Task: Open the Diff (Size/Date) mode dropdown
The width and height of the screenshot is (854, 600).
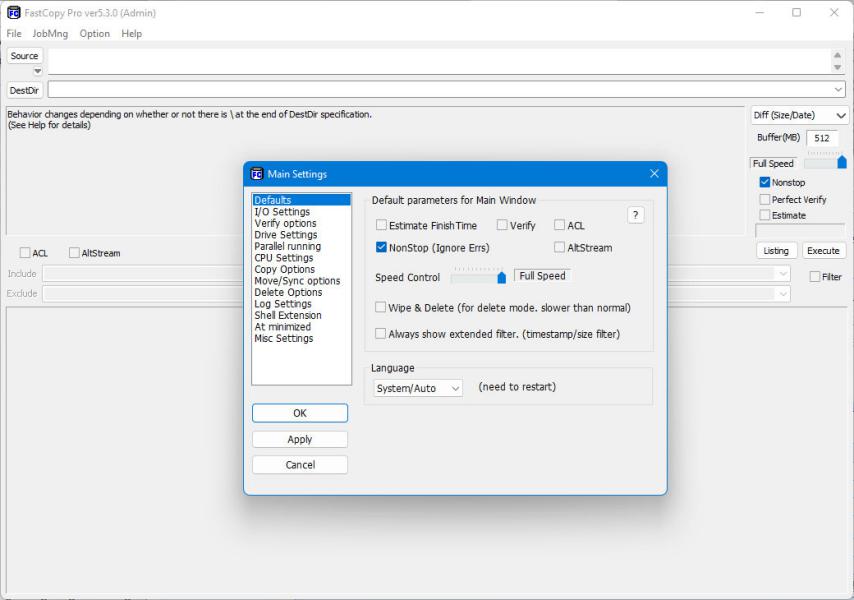Action: pyautogui.click(x=800, y=115)
